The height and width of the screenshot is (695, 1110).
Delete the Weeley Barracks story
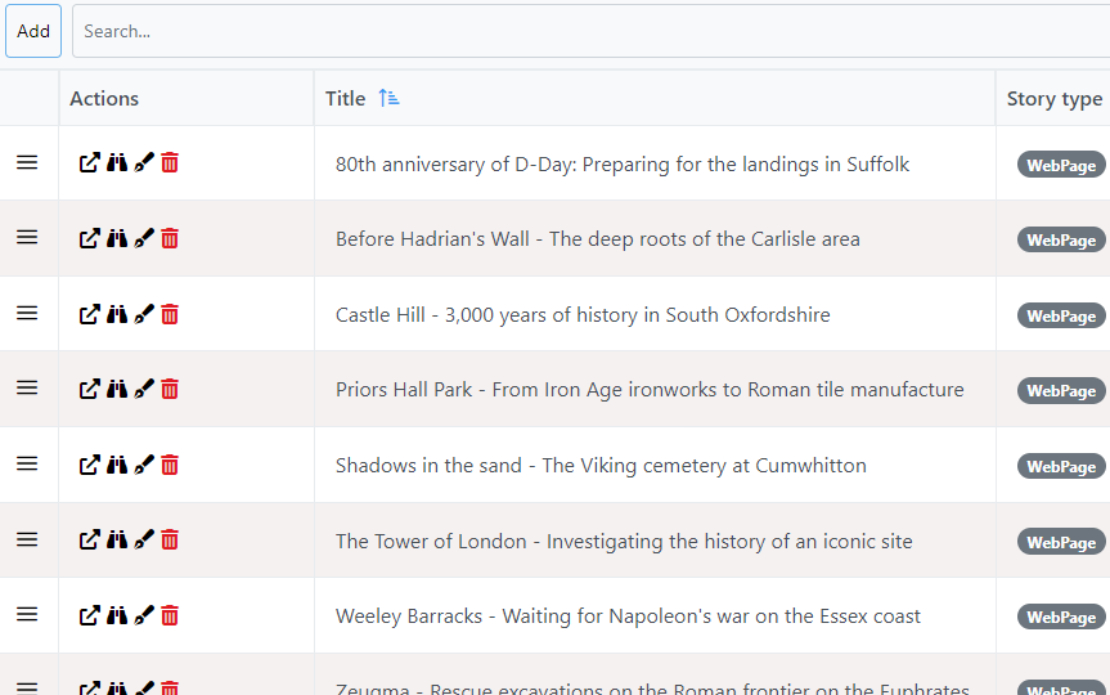click(x=170, y=615)
